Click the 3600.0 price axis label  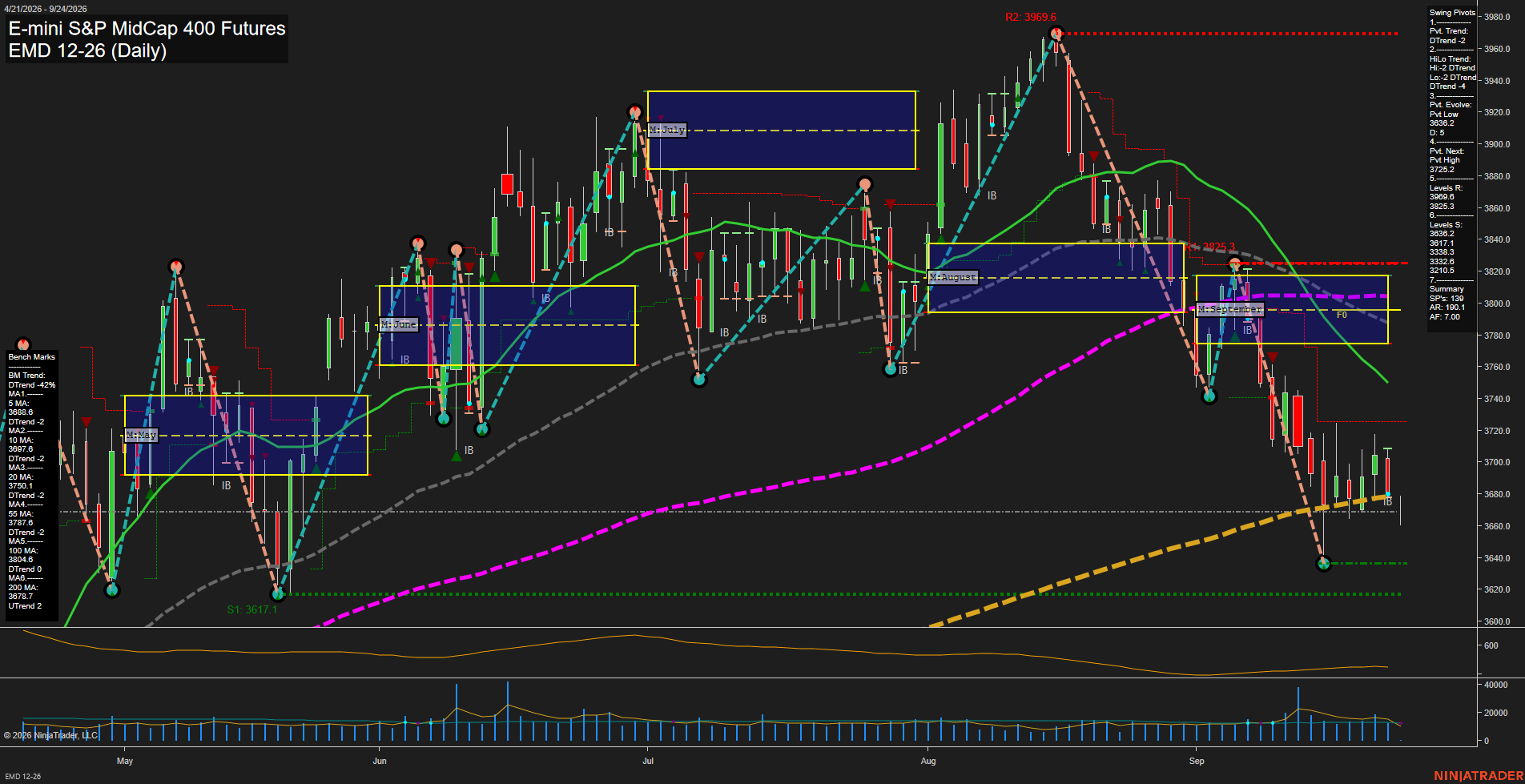(x=1497, y=621)
